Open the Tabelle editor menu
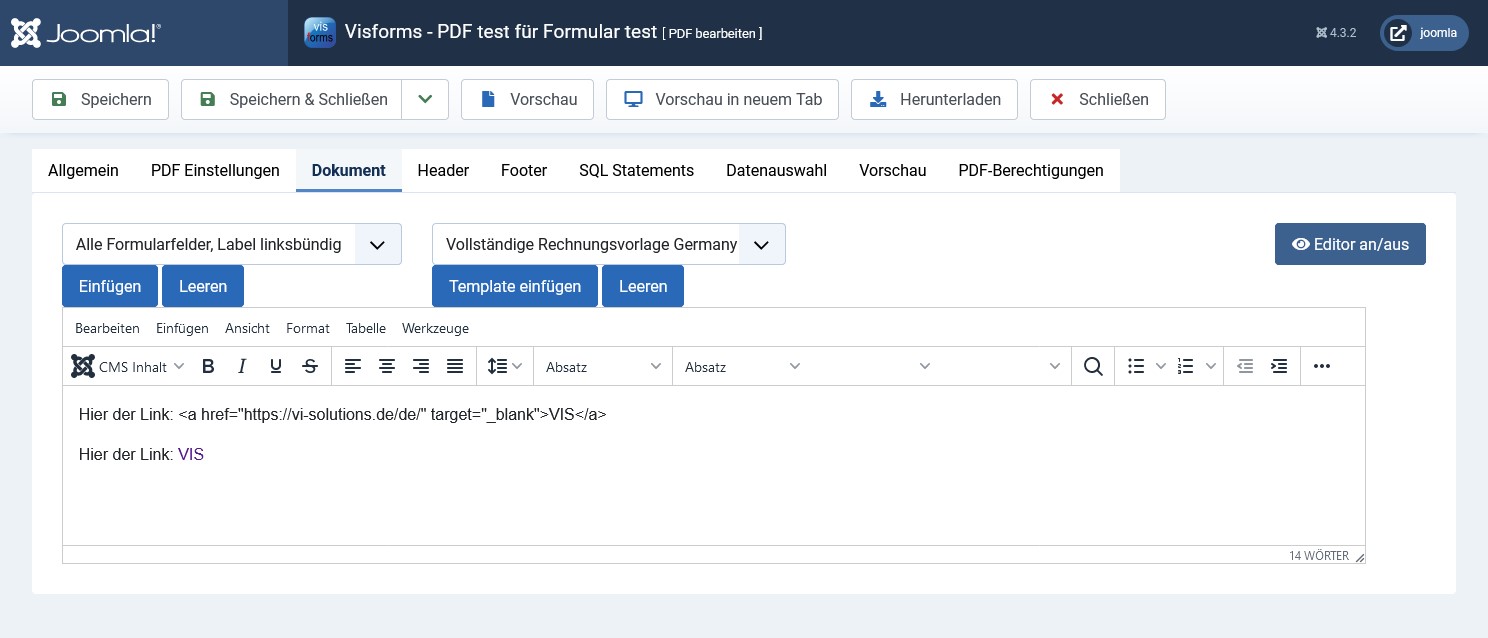 [x=366, y=328]
